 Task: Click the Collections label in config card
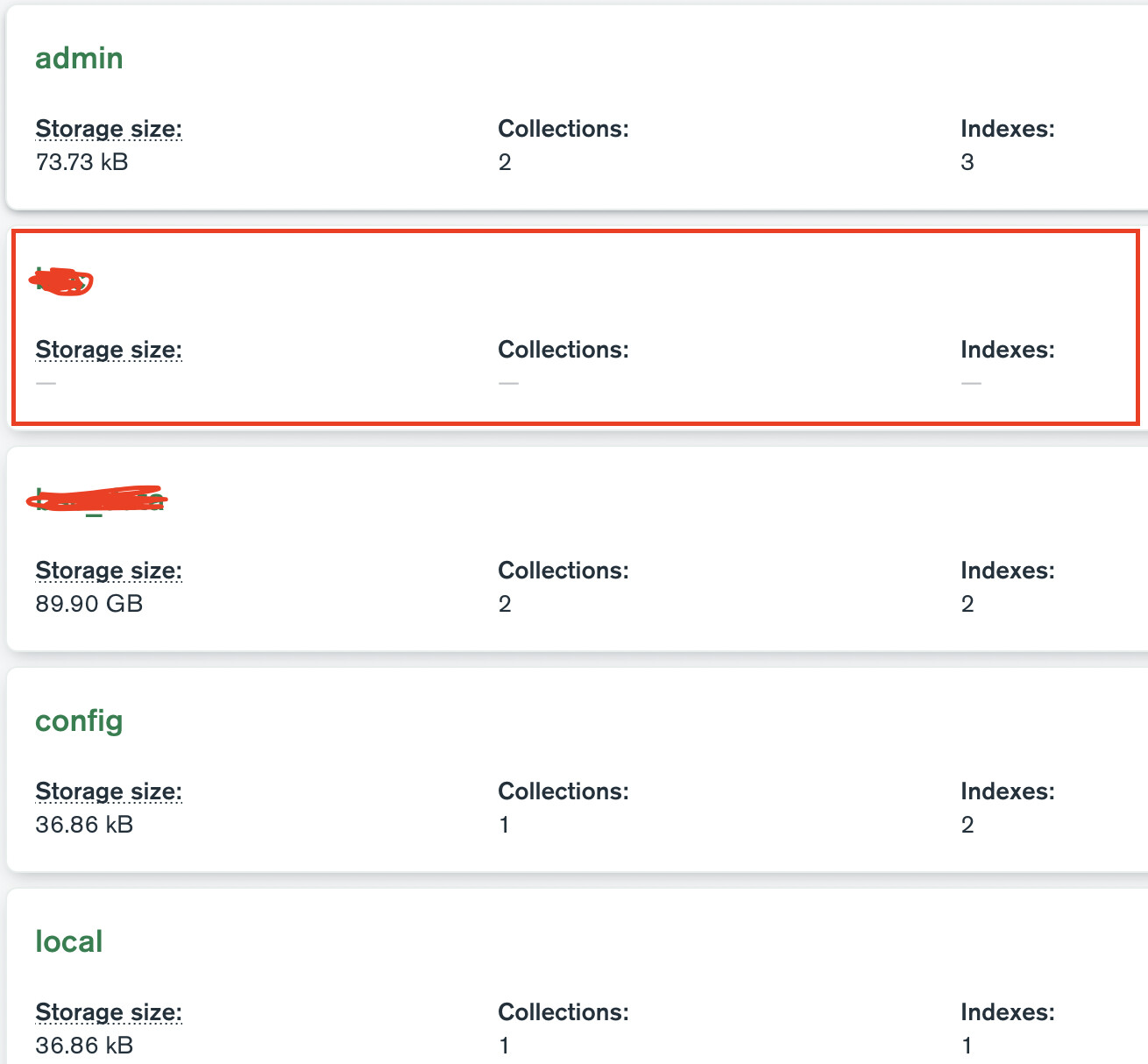(563, 791)
